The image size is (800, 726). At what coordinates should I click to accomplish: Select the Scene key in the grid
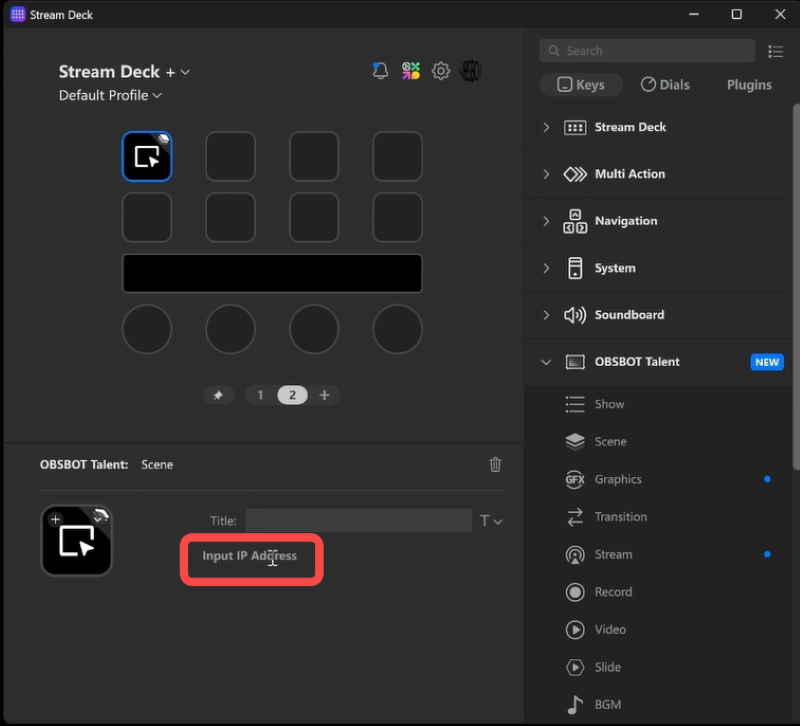(x=147, y=156)
